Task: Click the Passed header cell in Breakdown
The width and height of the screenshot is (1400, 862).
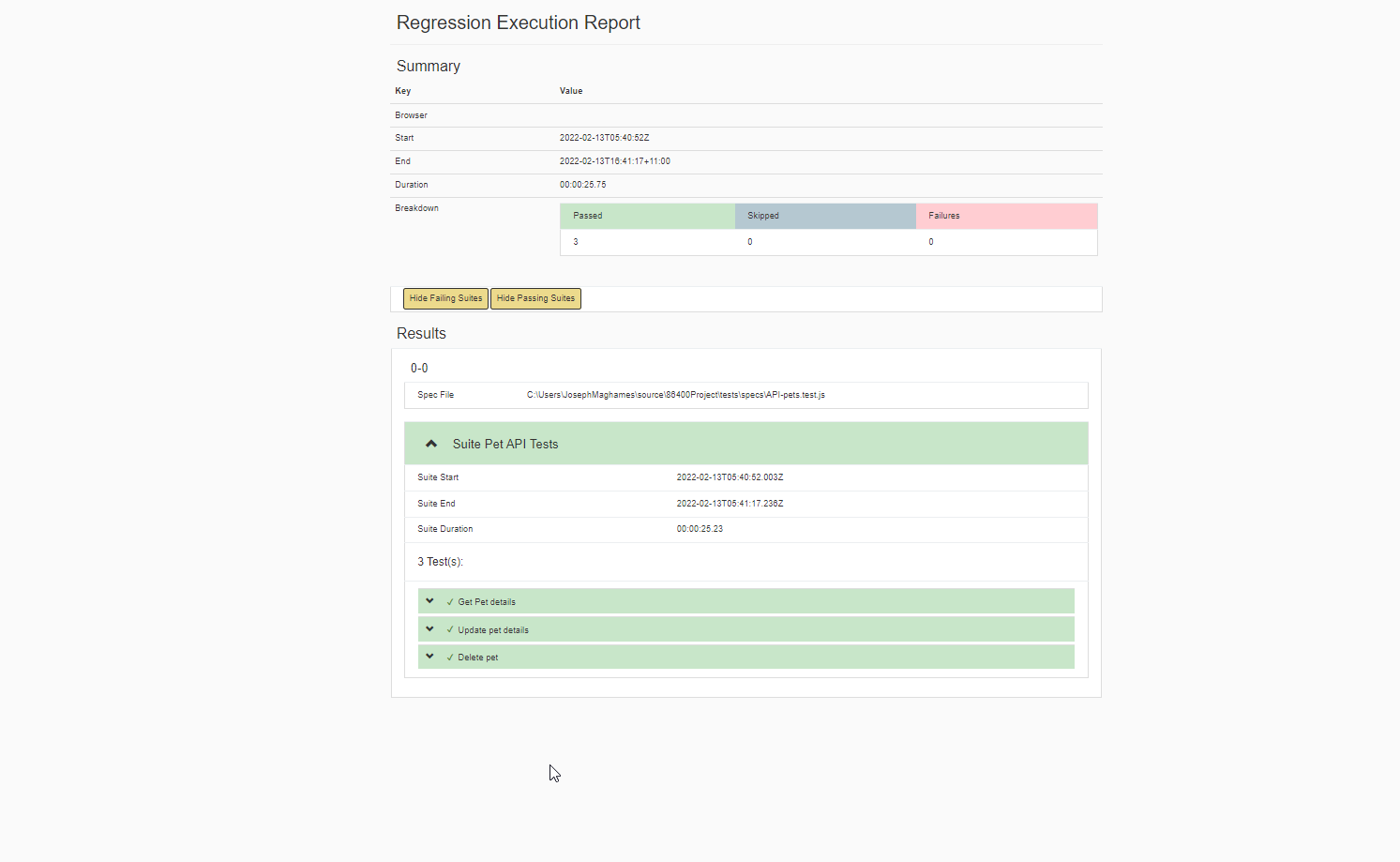Action: coord(648,216)
